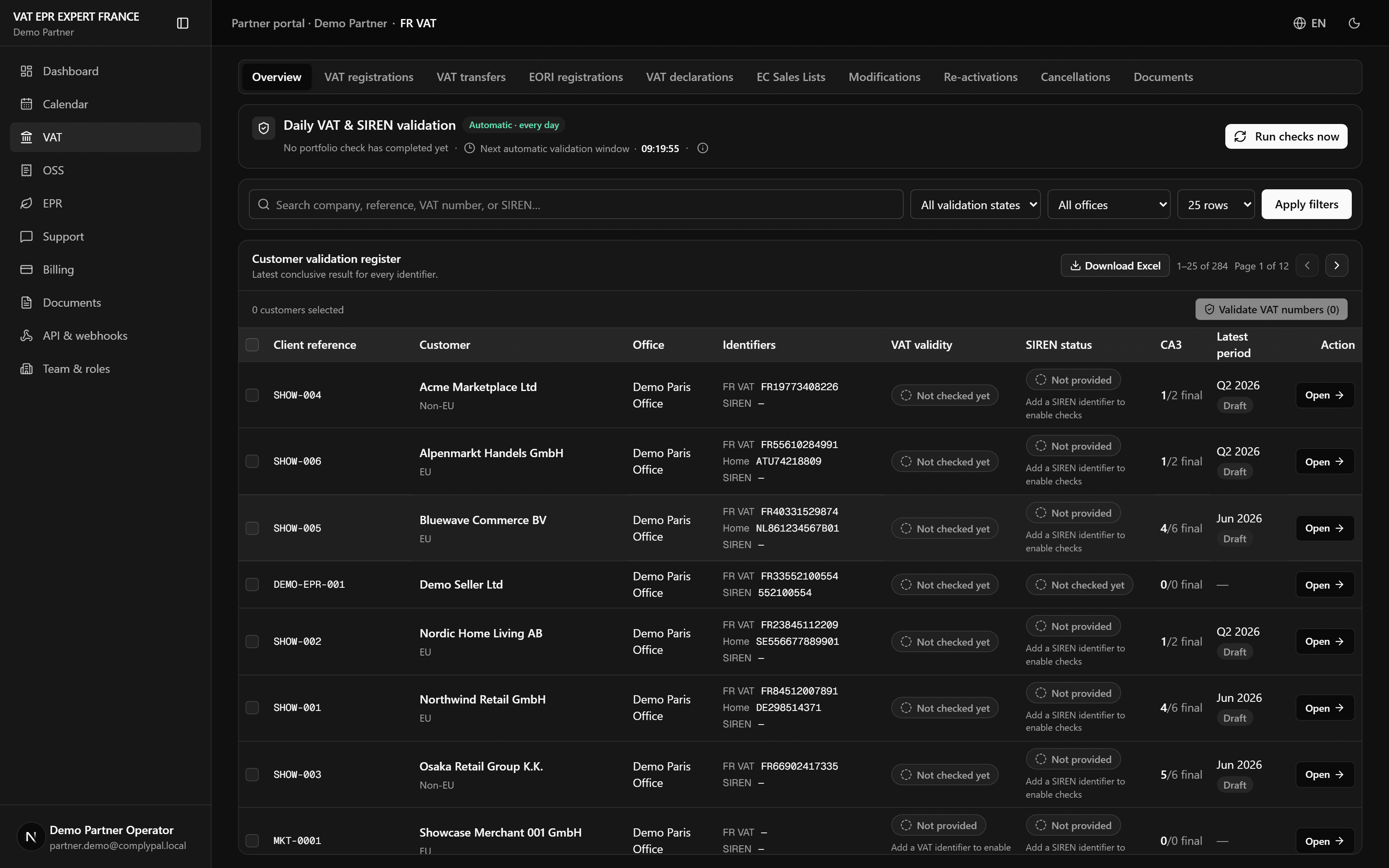The width and height of the screenshot is (1389, 868).
Task: Click the VAT bank icon in sidebar
Action: pyautogui.click(x=26, y=137)
